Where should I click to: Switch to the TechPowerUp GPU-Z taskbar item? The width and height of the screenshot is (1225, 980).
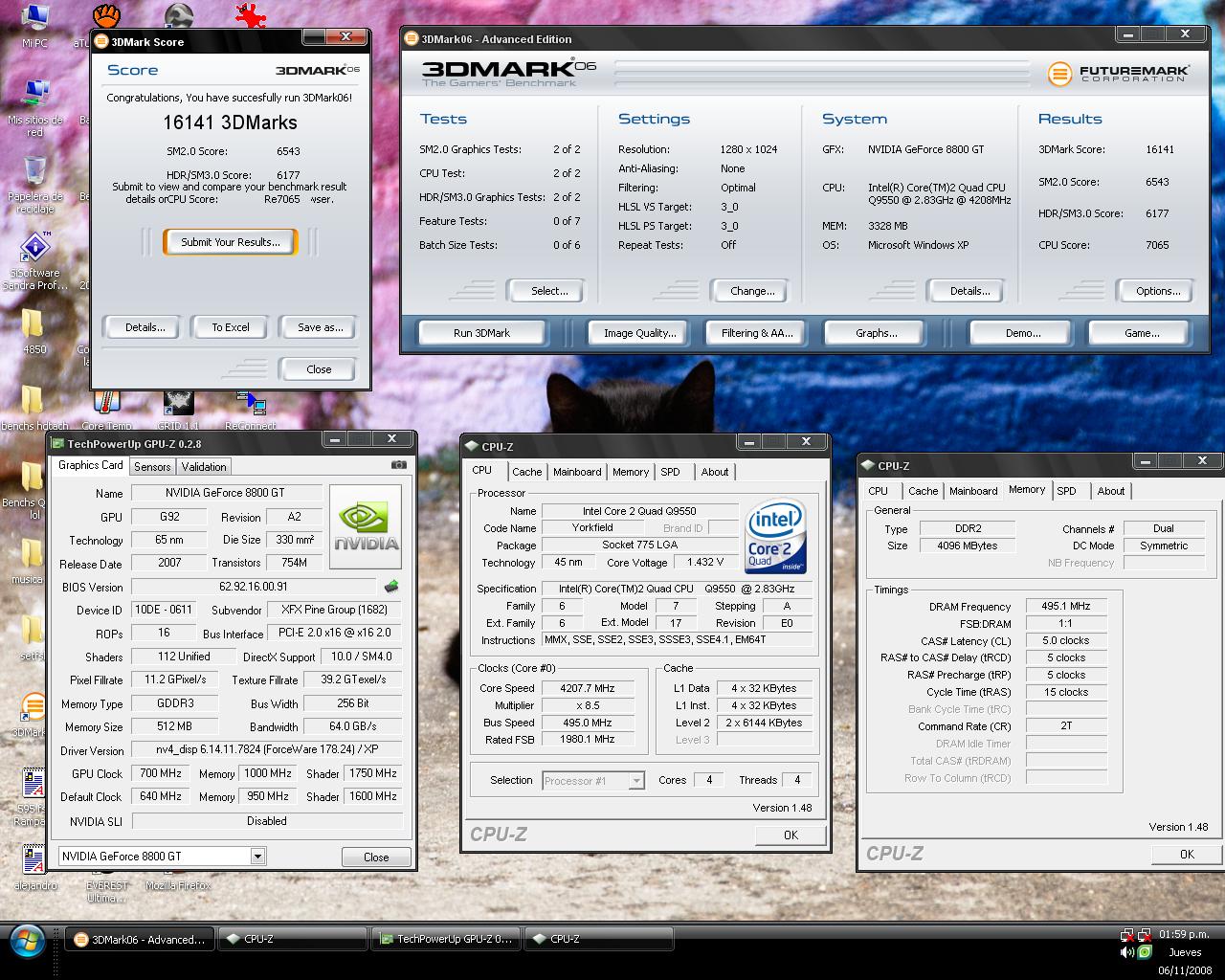446,940
